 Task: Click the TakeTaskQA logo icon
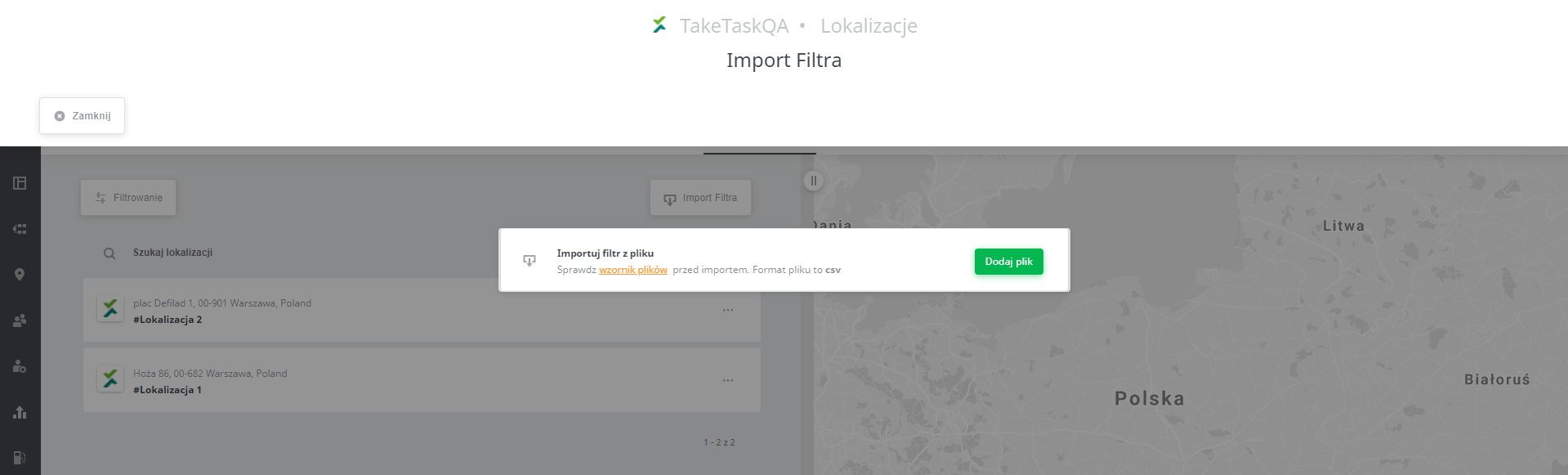coord(659,25)
